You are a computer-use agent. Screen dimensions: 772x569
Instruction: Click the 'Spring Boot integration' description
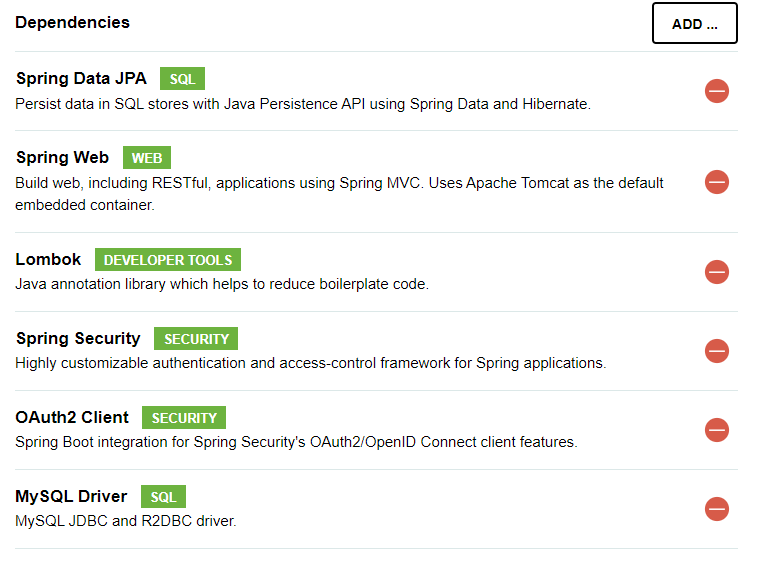[296, 442]
